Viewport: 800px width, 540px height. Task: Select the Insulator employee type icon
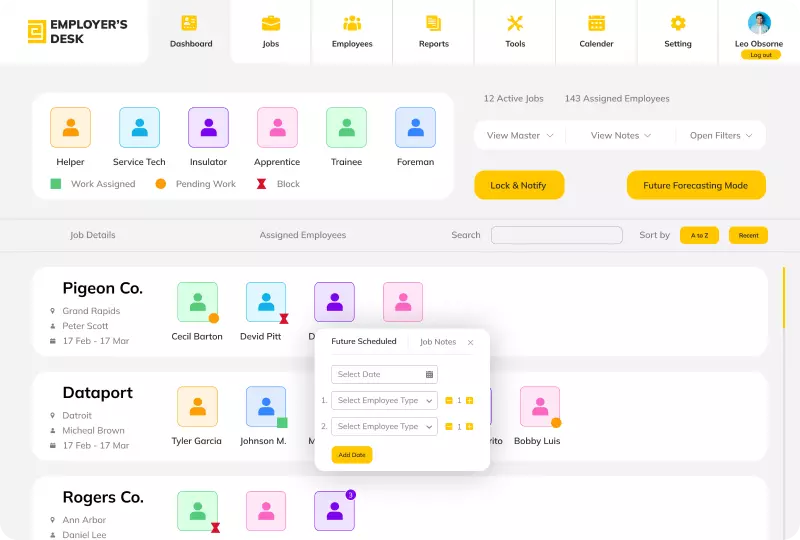[208, 128]
